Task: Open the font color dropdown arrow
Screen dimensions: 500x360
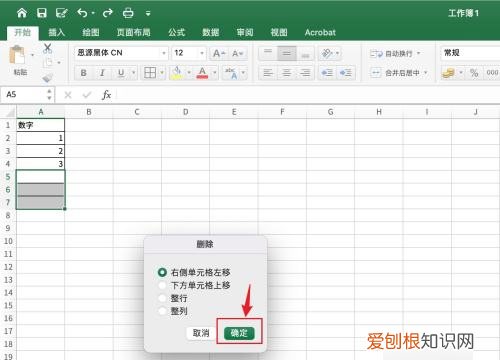Action: 215,73
